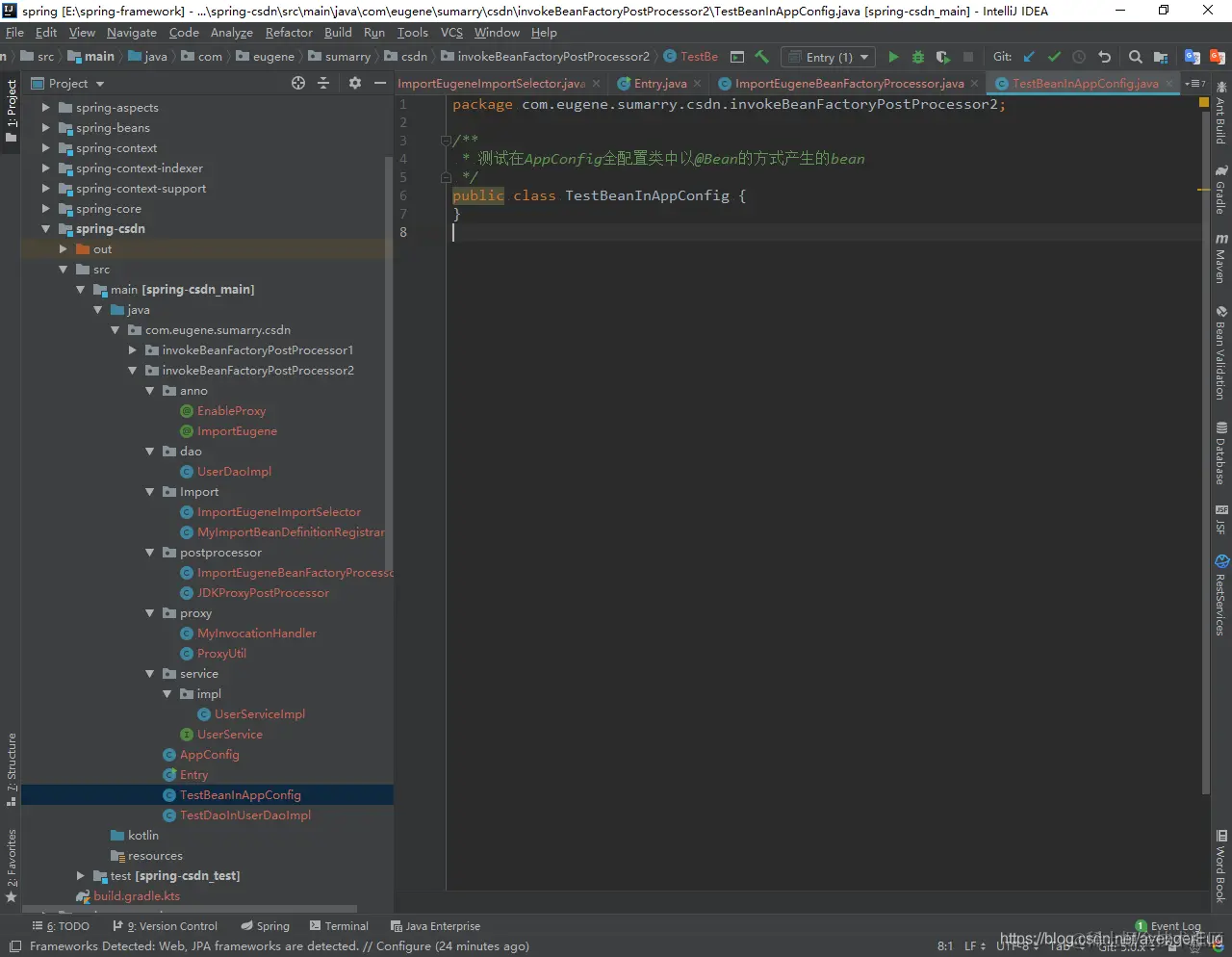
Task: Collapse the postprocessor package
Action: [150, 552]
